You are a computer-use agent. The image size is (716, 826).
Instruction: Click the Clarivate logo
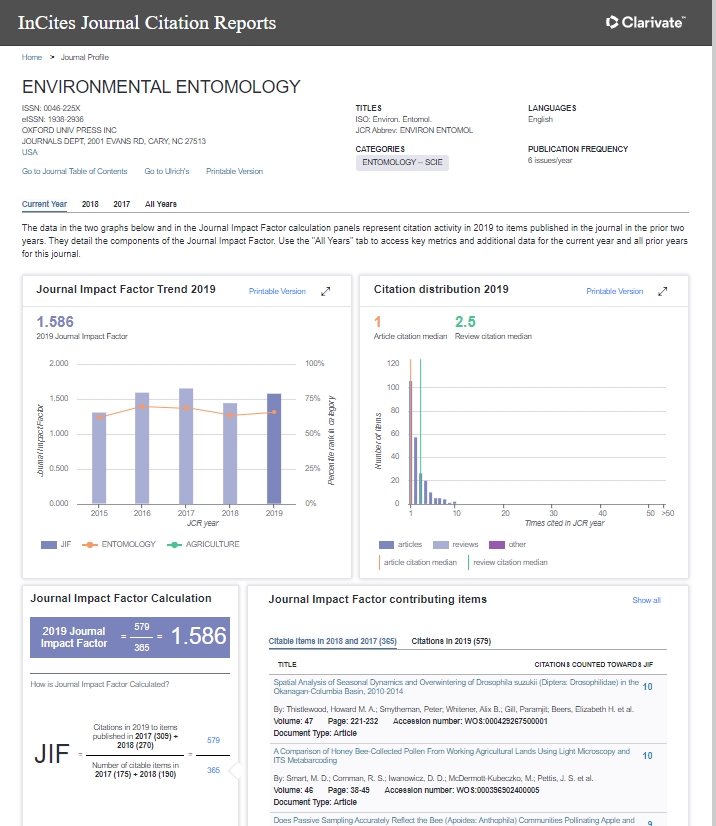coord(645,22)
